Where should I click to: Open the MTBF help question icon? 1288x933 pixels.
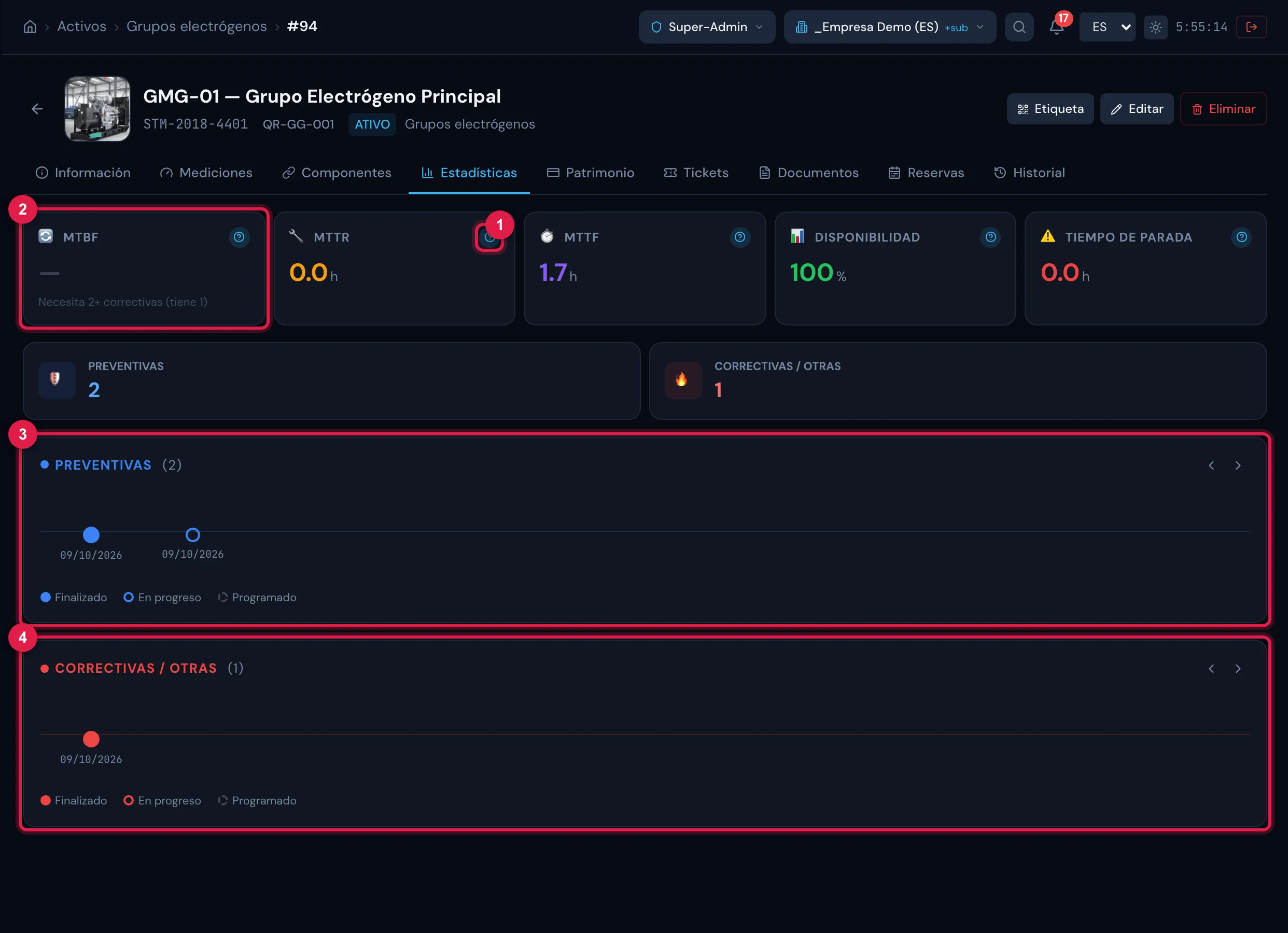(239, 237)
